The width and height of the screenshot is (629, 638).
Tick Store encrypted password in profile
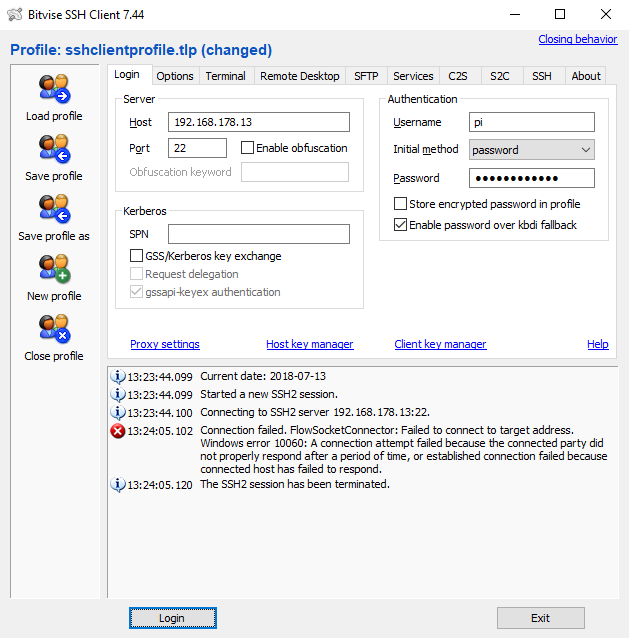(x=400, y=203)
